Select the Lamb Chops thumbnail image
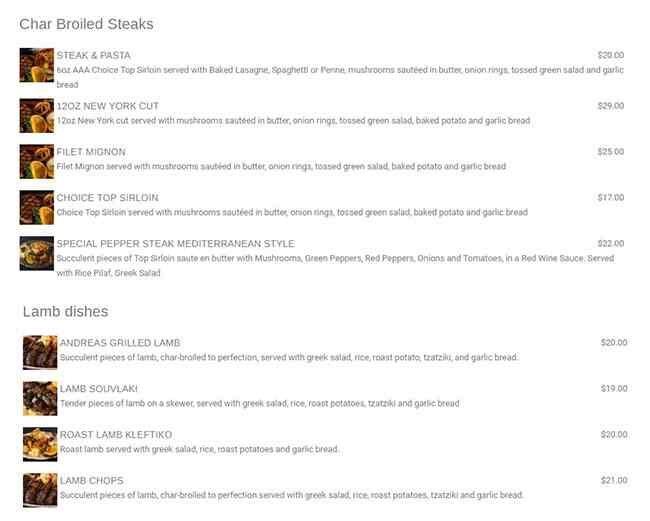 pos(40,490)
